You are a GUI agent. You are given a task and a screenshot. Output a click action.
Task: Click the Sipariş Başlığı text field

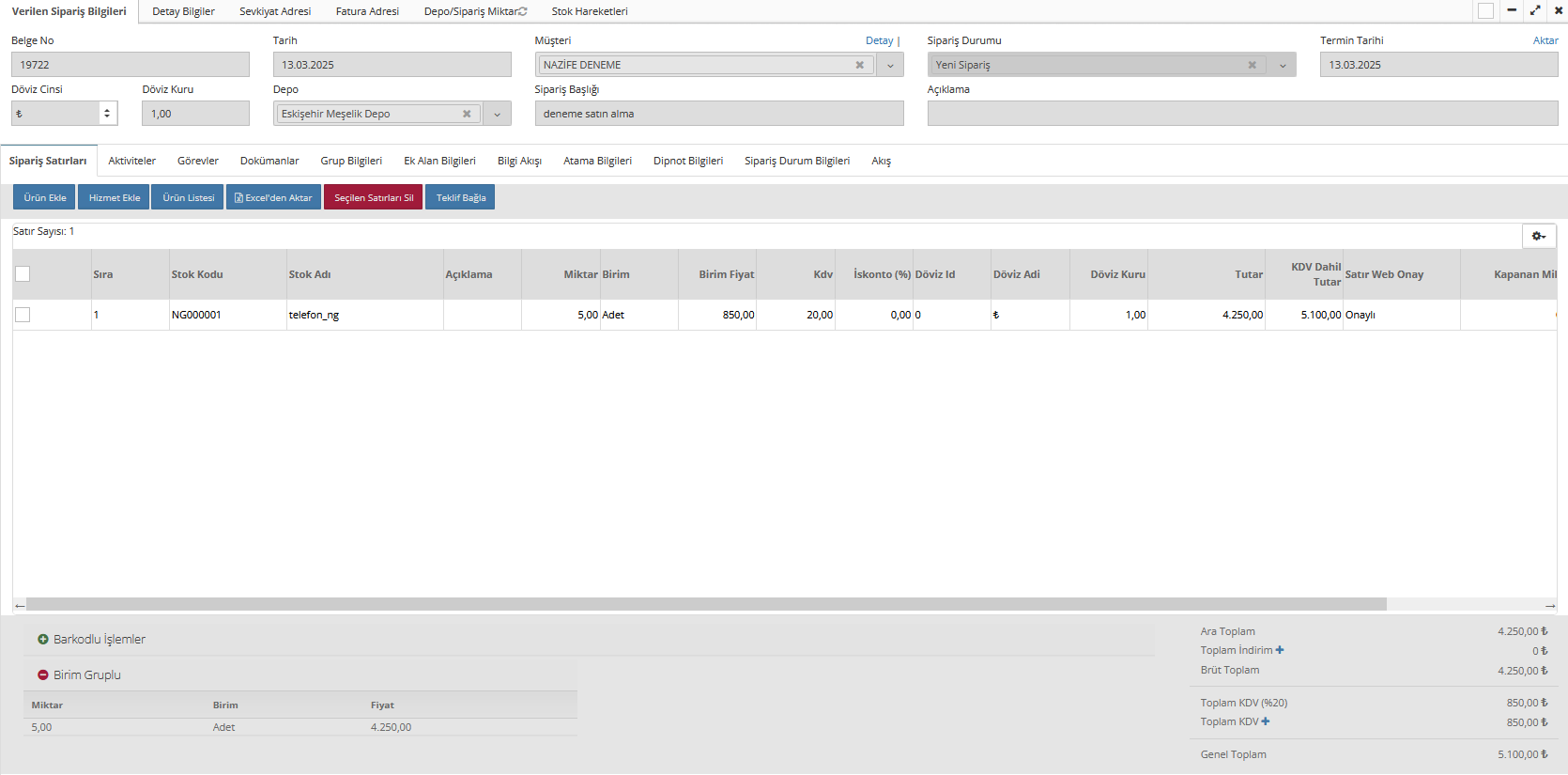718,114
